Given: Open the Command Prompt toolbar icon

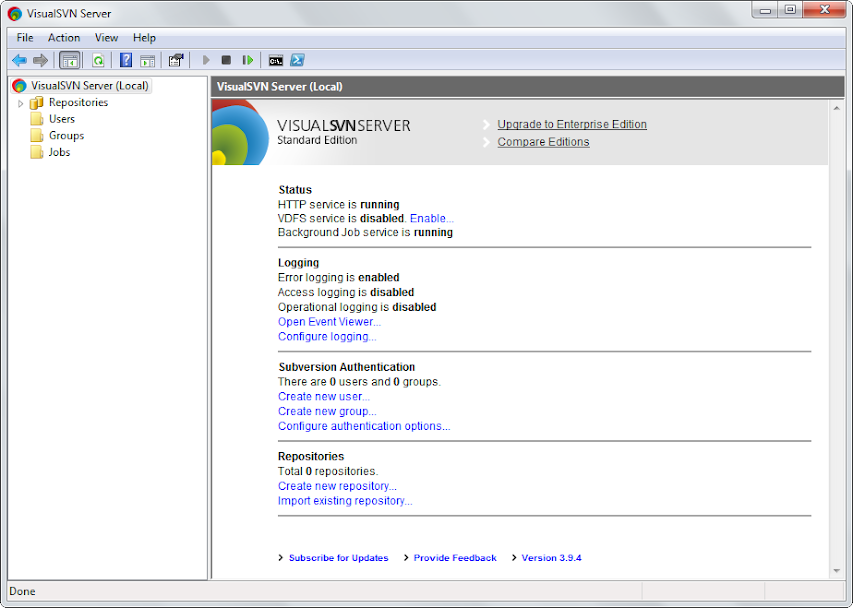Looking at the screenshot, I should 276,61.
